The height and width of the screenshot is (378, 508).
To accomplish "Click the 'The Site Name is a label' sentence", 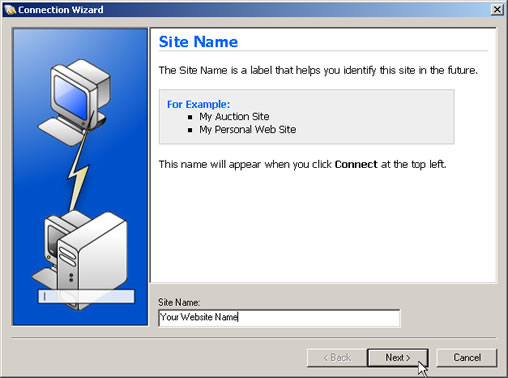I will pos(318,70).
